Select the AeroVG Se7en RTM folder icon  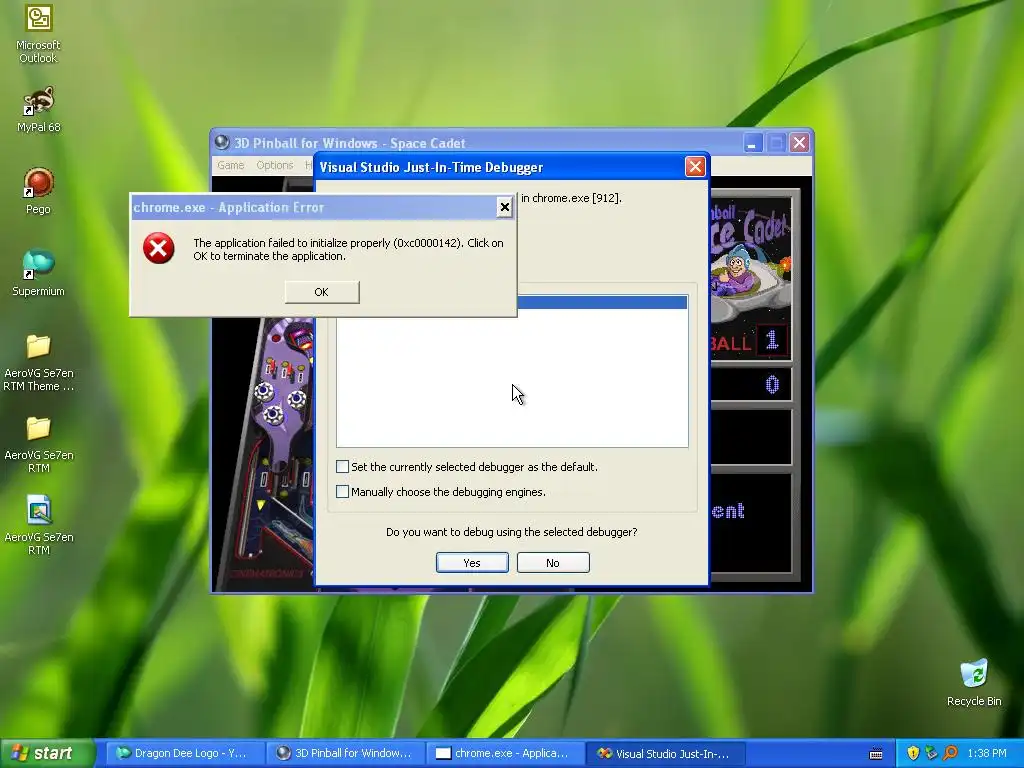click(x=39, y=445)
